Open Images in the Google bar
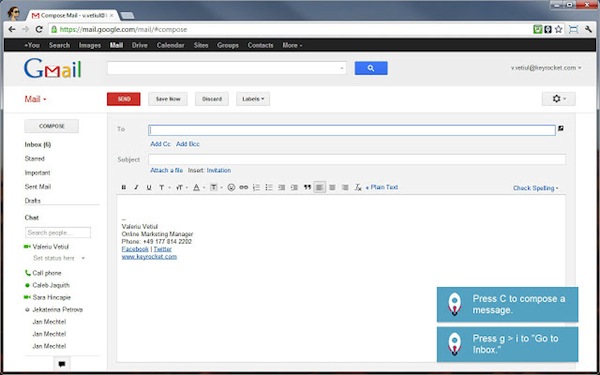The image size is (600, 375). tap(90, 45)
